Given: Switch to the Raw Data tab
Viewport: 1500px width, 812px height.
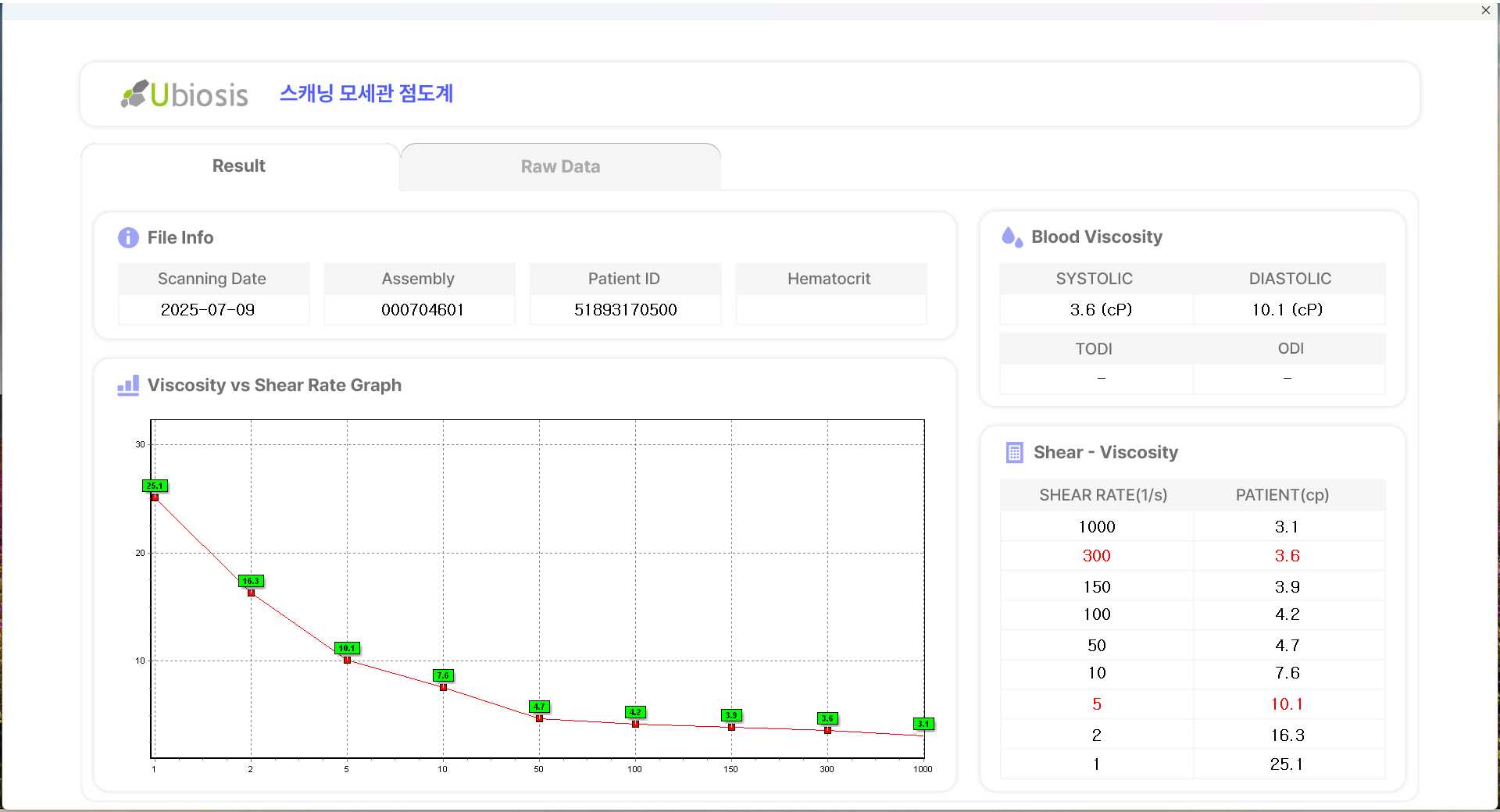Looking at the screenshot, I should (560, 166).
